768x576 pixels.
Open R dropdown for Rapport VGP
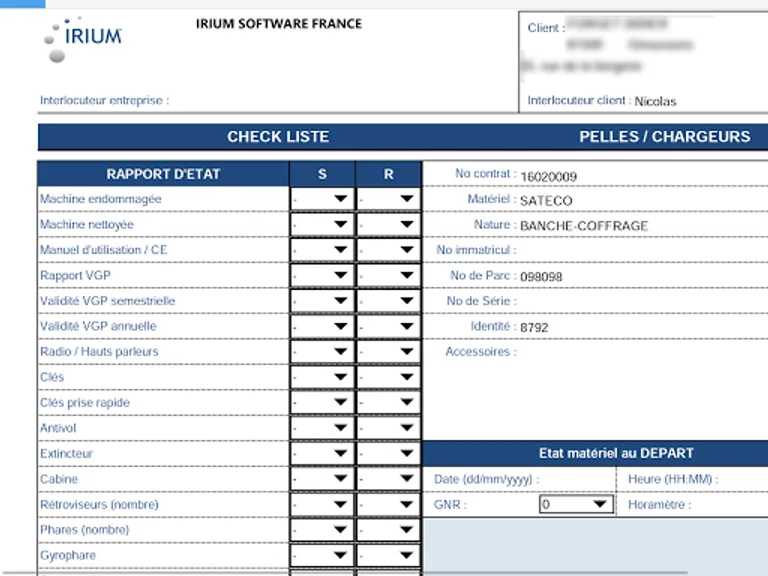coord(388,275)
